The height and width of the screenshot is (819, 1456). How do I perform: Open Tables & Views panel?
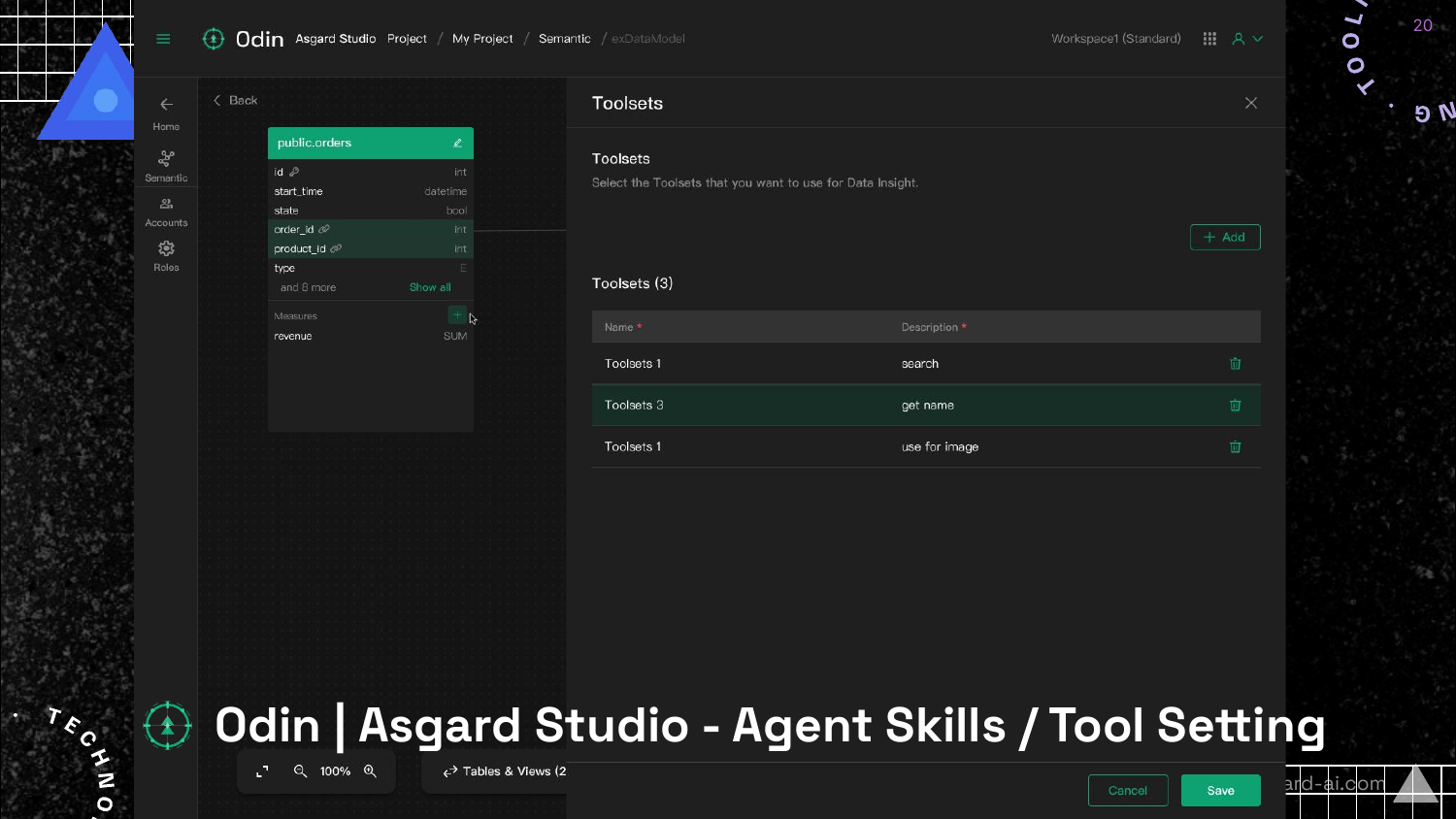click(505, 771)
